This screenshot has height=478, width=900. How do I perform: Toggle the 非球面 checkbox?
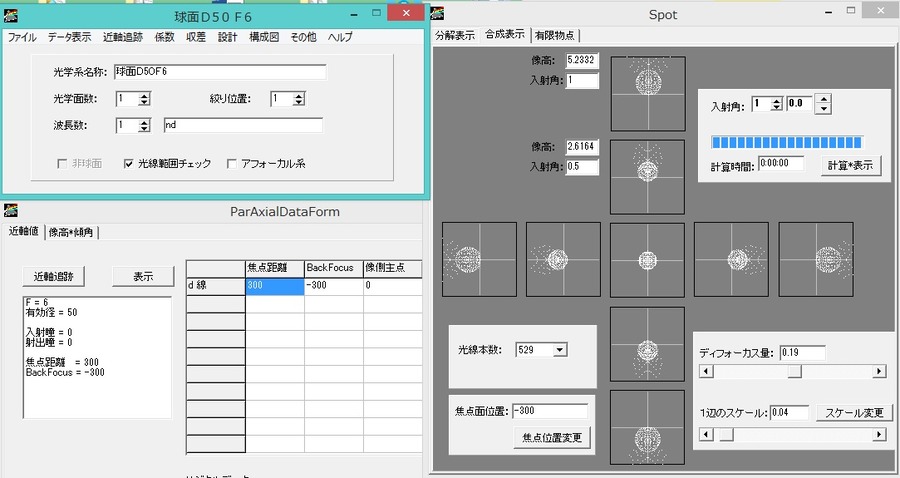(x=63, y=164)
